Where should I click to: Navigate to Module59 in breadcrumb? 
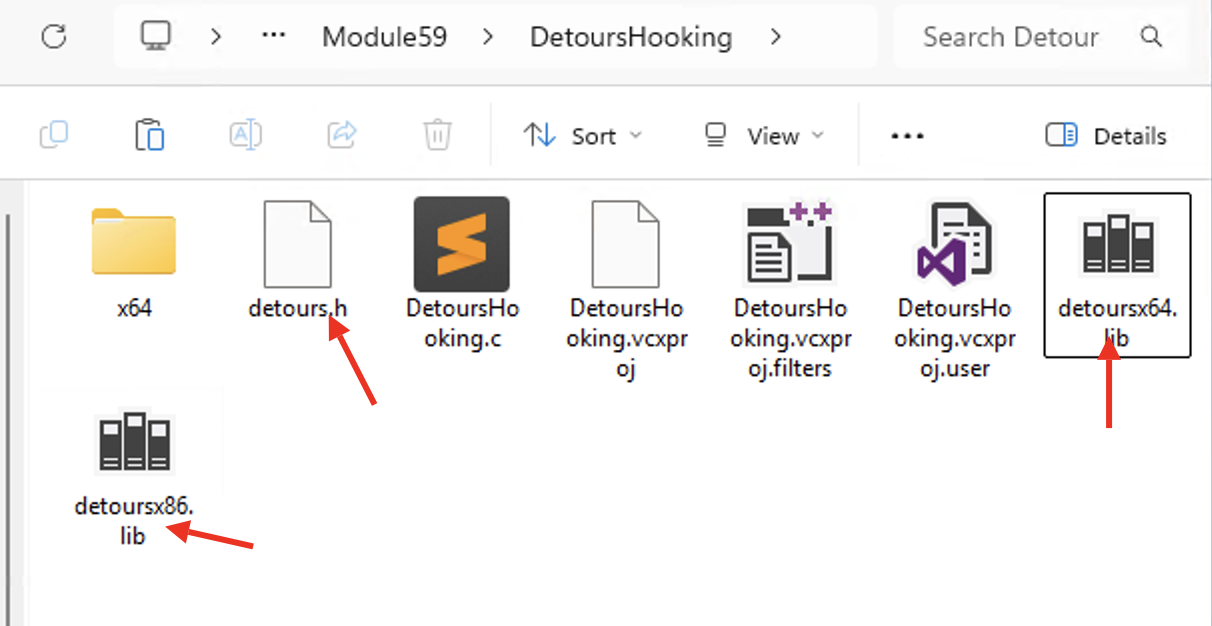pyautogui.click(x=384, y=38)
